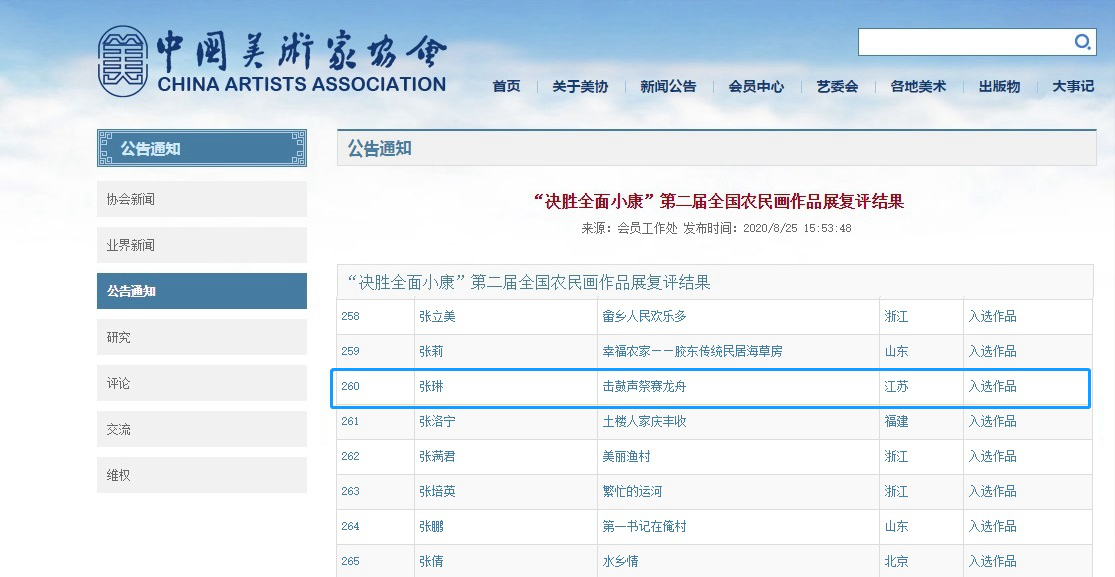Select the highlighted 公告通知 sidebar item
This screenshot has width=1115, height=577.
pos(201,291)
